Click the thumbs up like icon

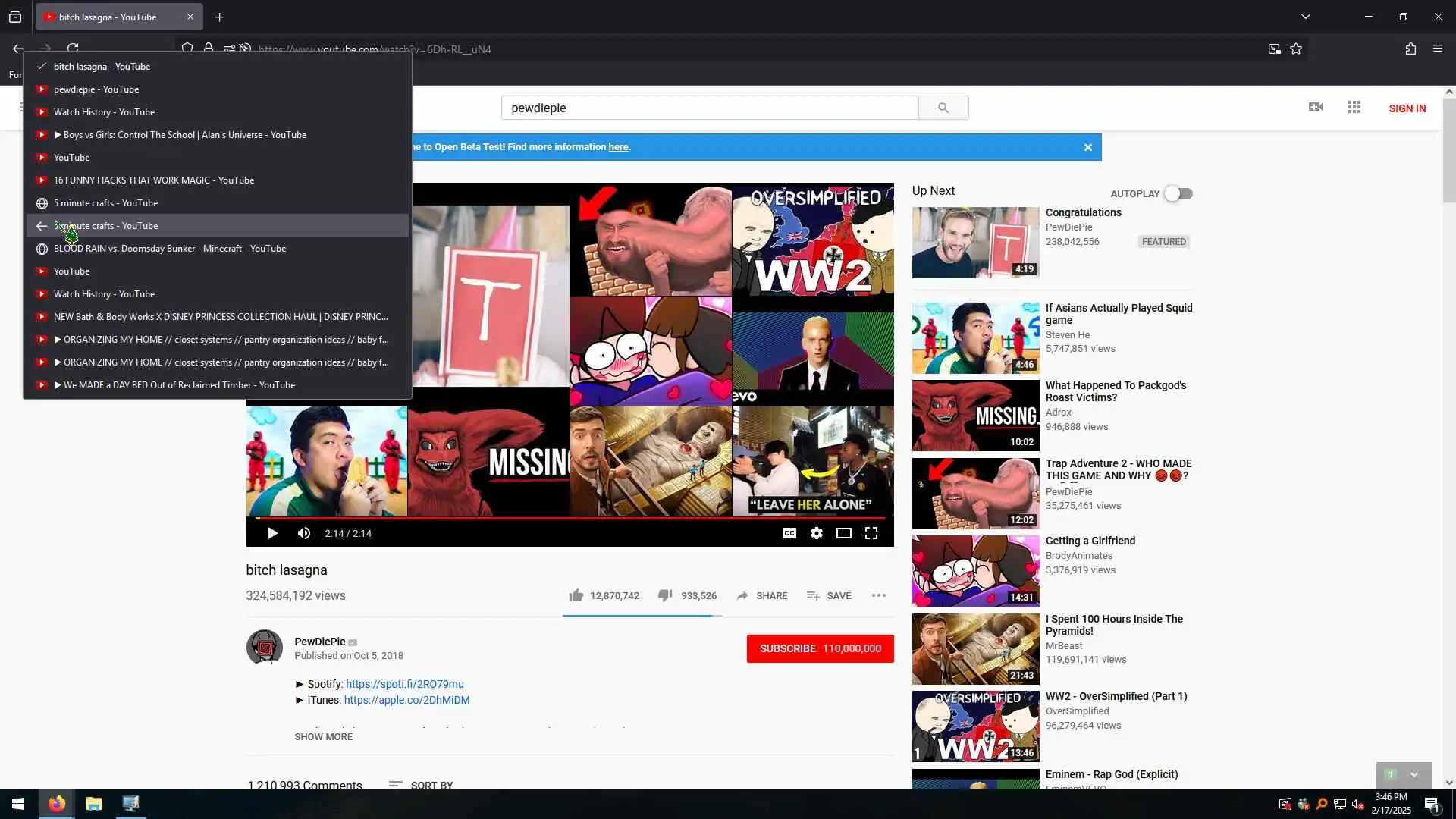click(576, 595)
